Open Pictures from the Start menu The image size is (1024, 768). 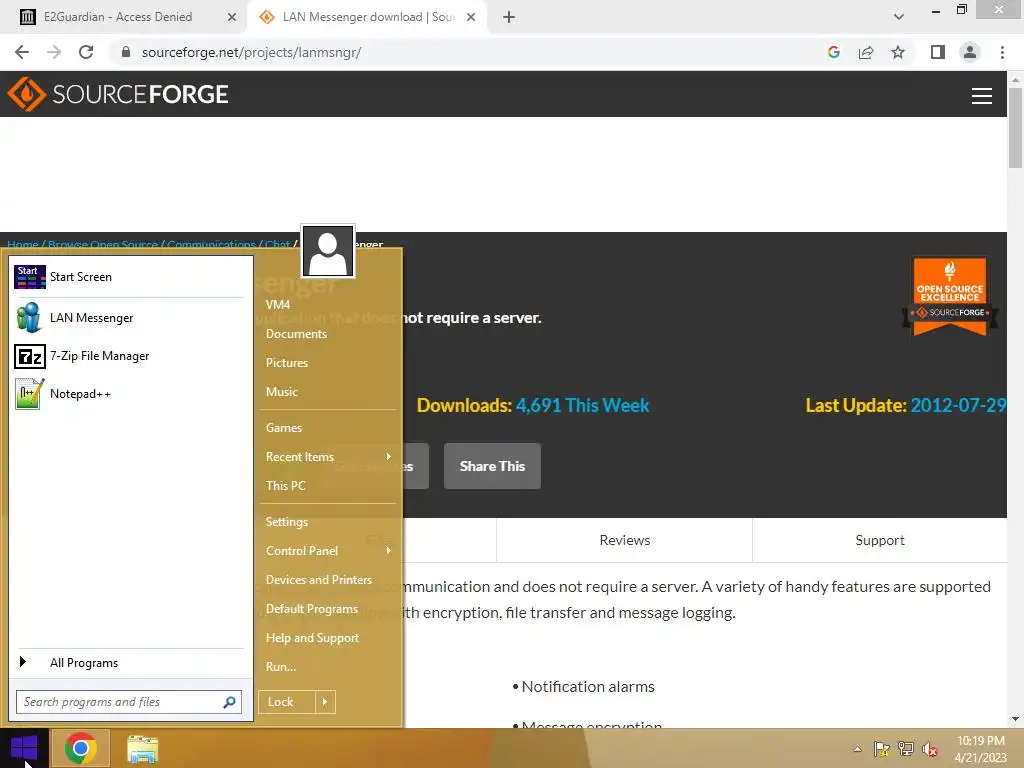tap(287, 362)
